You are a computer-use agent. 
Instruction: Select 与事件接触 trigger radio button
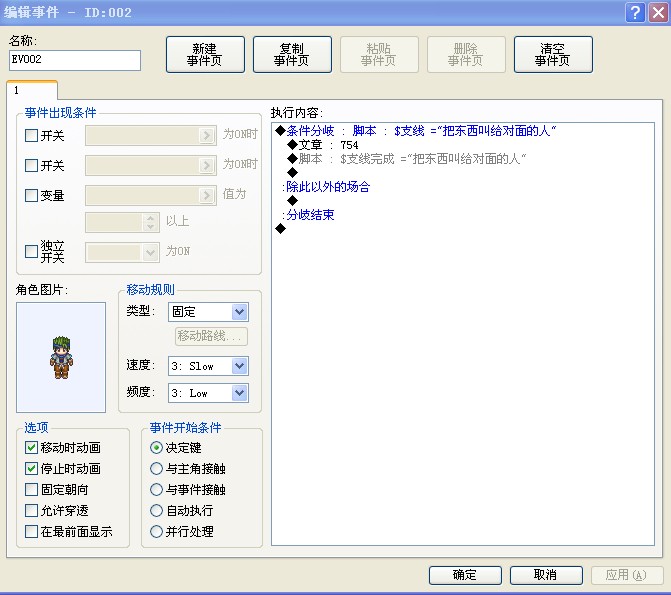(x=157, y=489)
